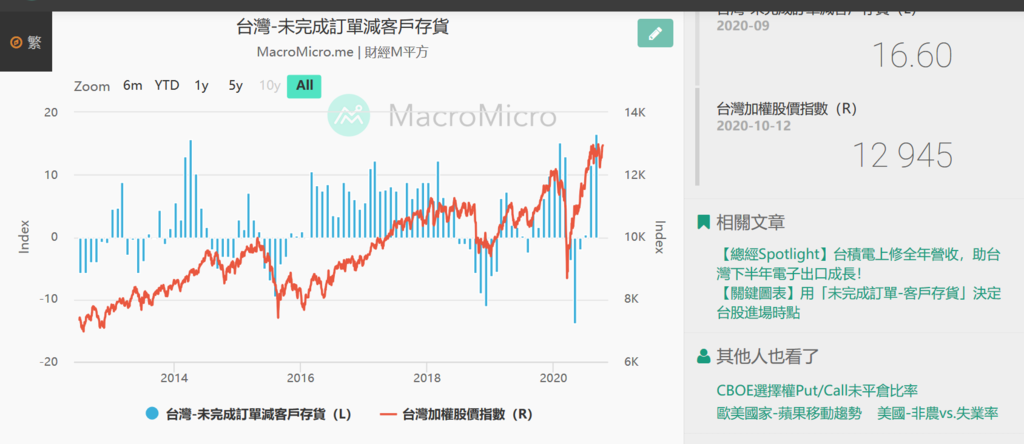Screen dimensions: 1024x444
Task: Select the 5y zoom range
Action: click(236, 86)
